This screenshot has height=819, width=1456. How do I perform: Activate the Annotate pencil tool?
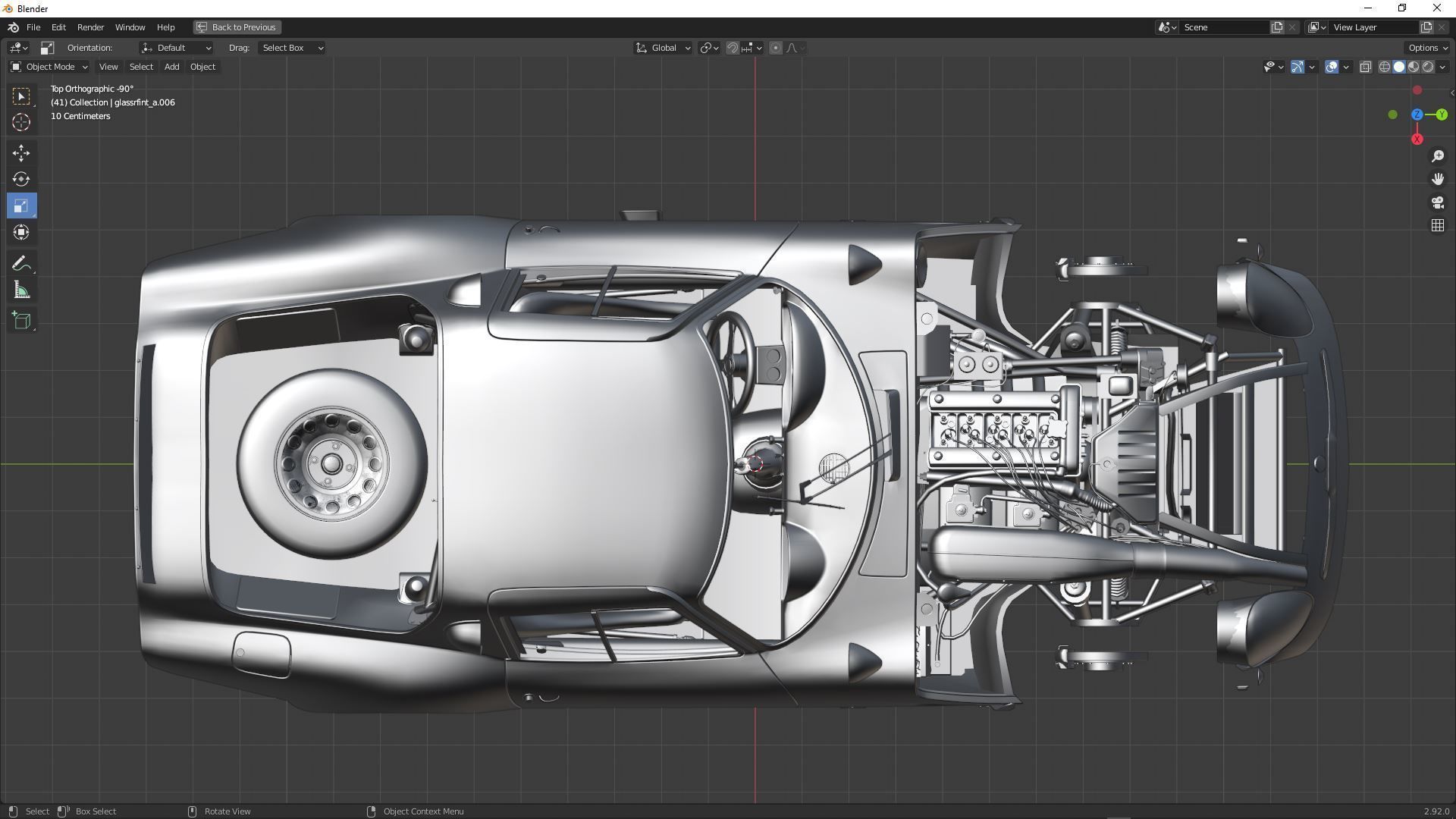coord(21,263)
